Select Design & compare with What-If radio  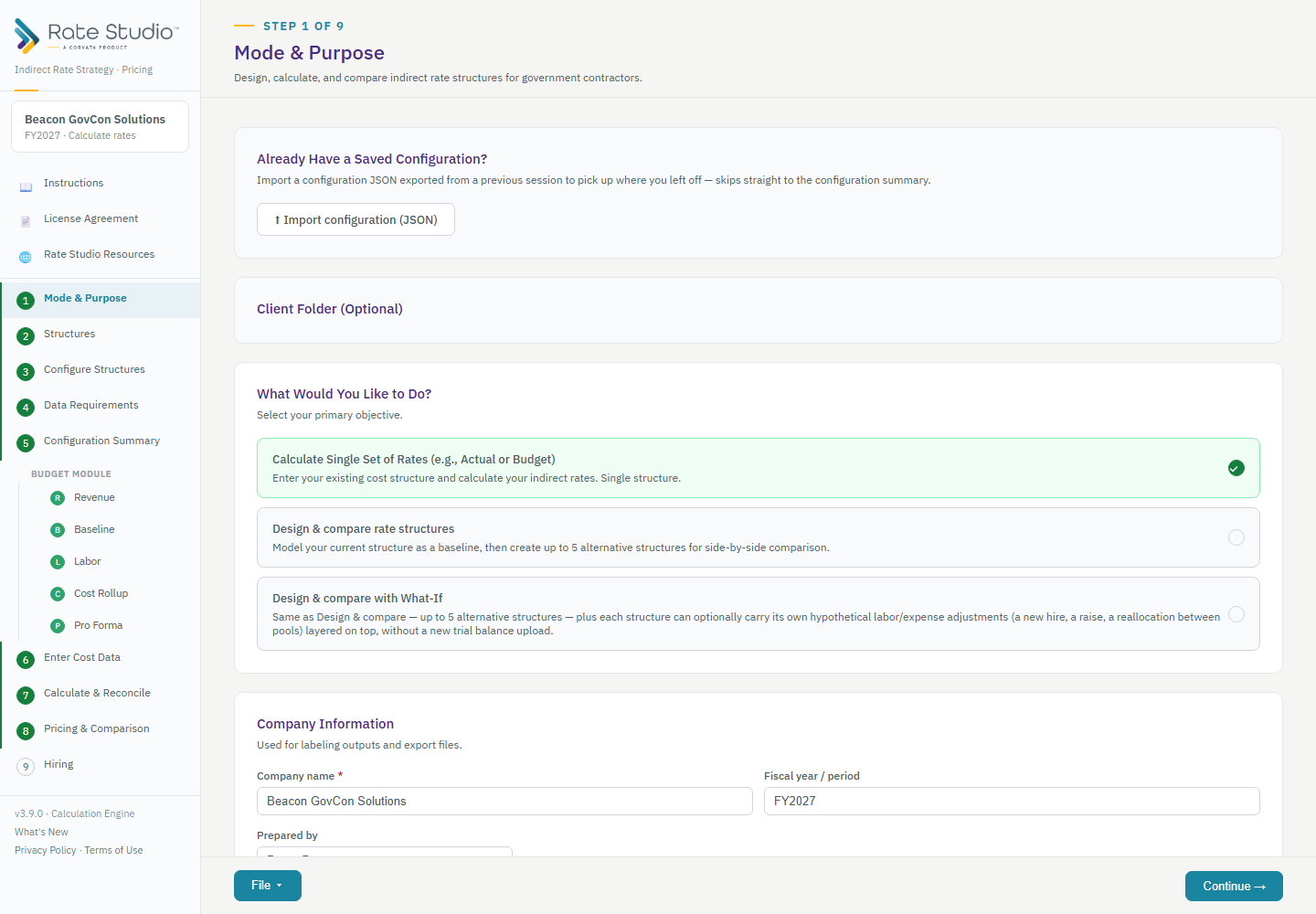coord(1236,614)
